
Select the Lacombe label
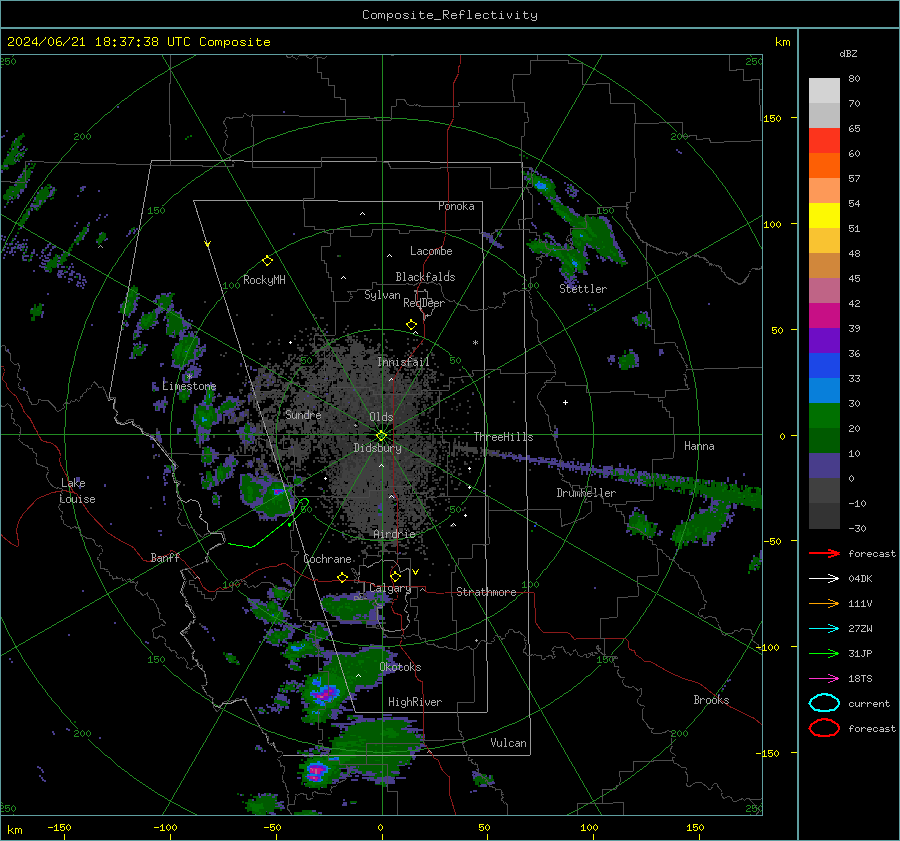[x=431, y=251]
